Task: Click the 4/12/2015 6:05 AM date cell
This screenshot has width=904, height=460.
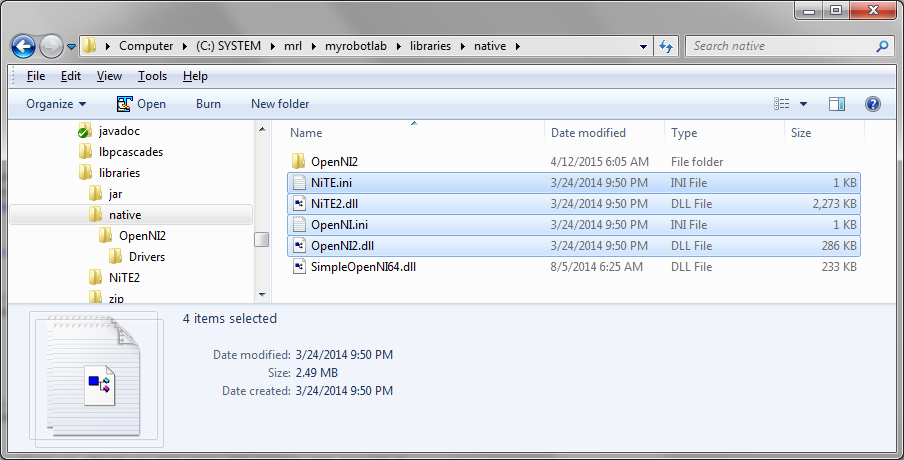Action: pos(600,162)
